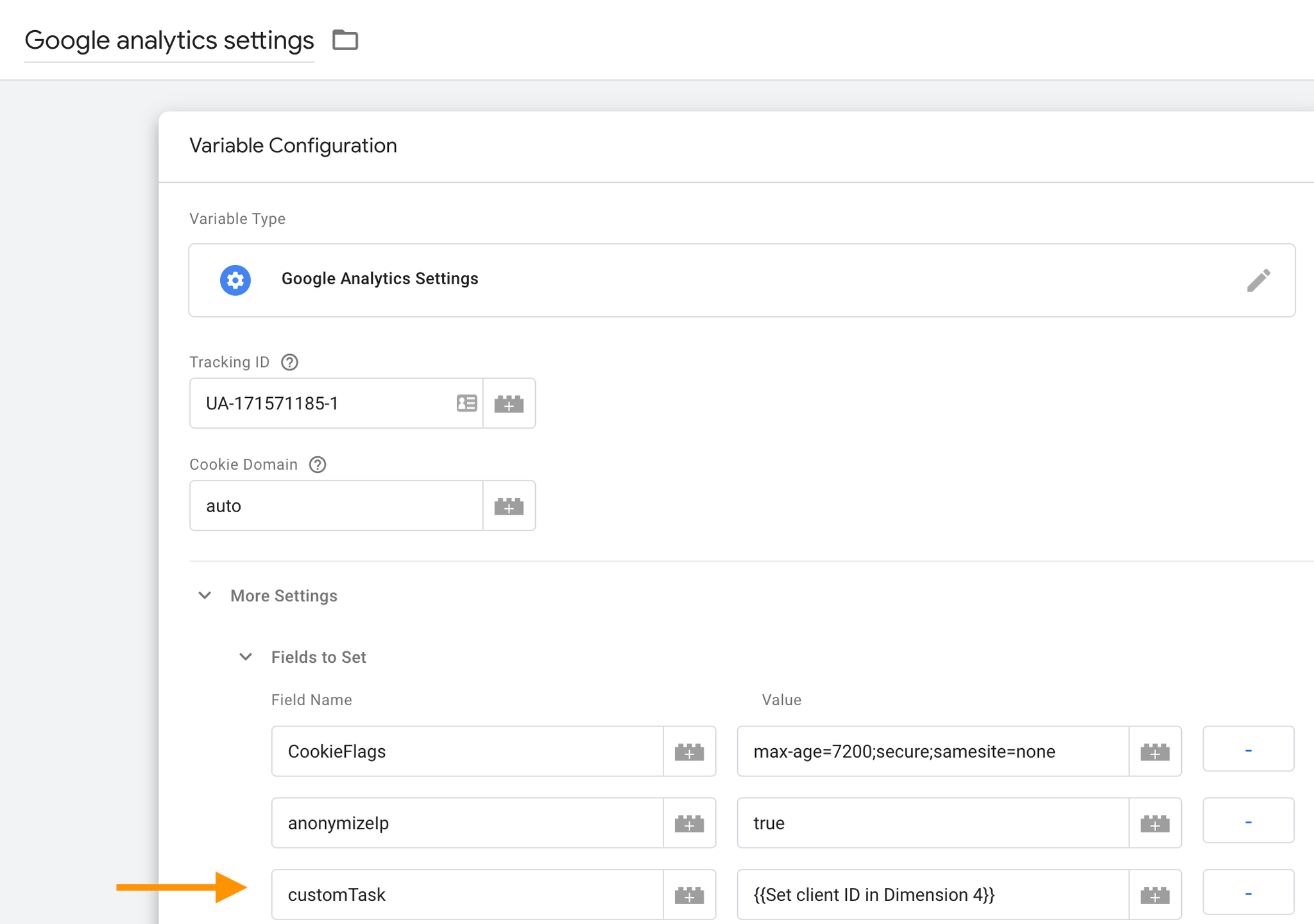
Task: Open Tracking ID help question mark
Action: click(x=290, y=363)
